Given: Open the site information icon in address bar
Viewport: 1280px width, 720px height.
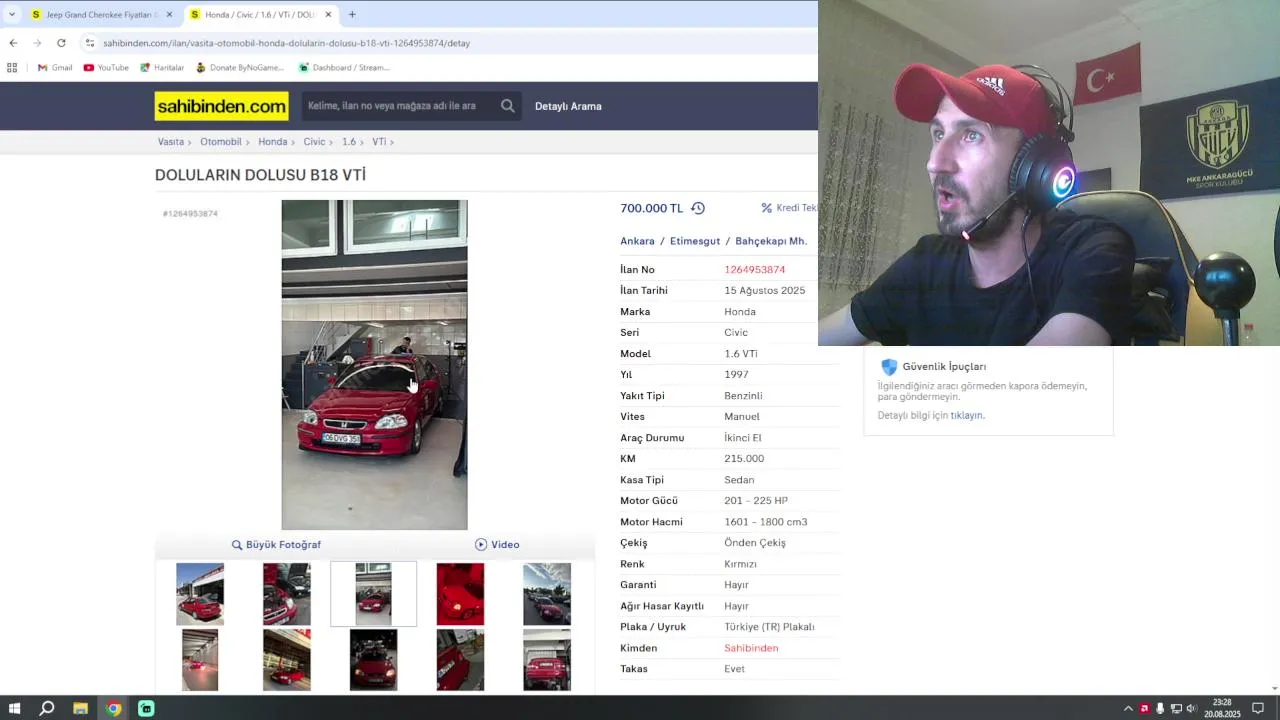Looking at the screenshot, I should pos(90,43).
